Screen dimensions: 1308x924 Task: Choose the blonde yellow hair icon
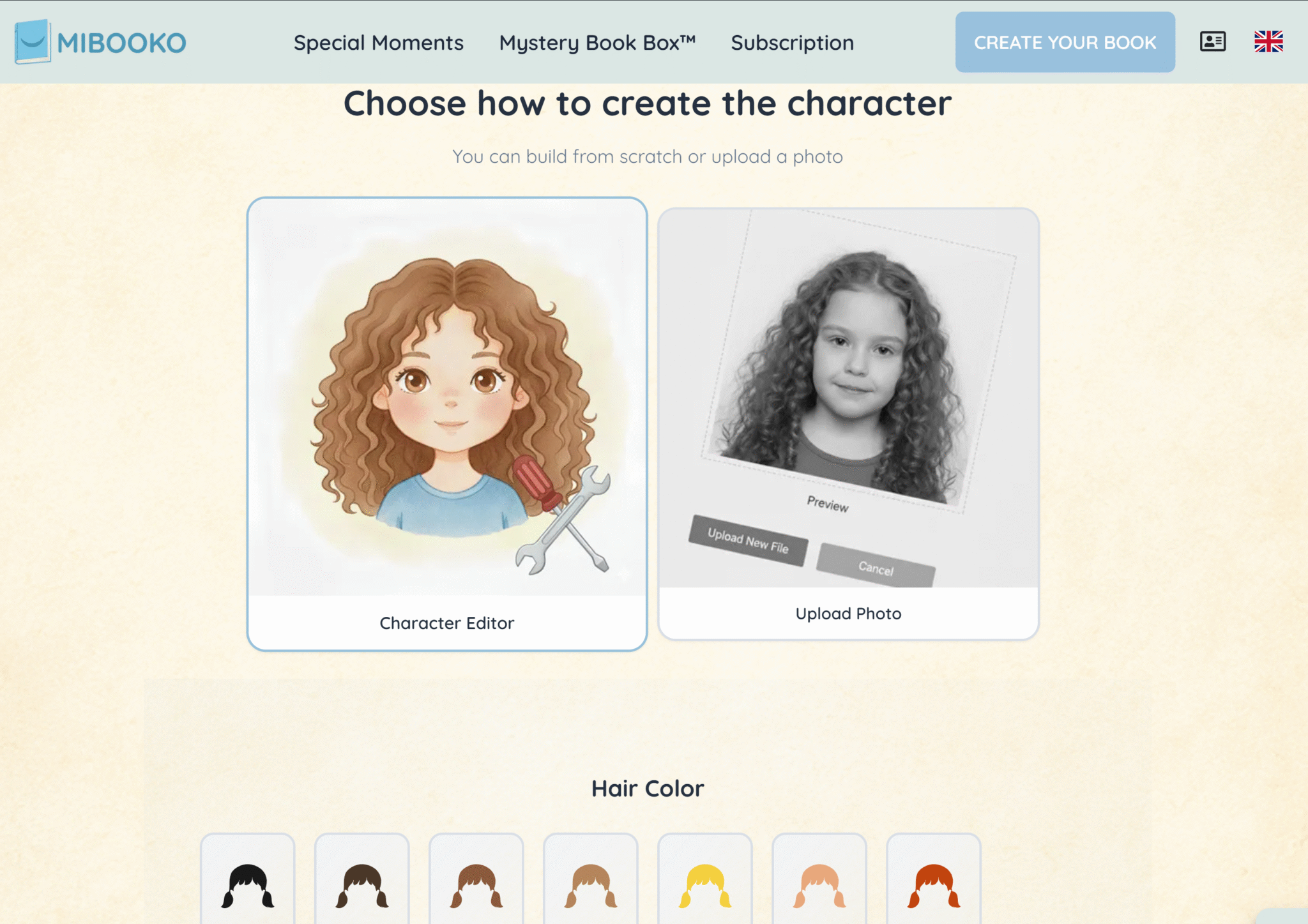tap(705, 885)
